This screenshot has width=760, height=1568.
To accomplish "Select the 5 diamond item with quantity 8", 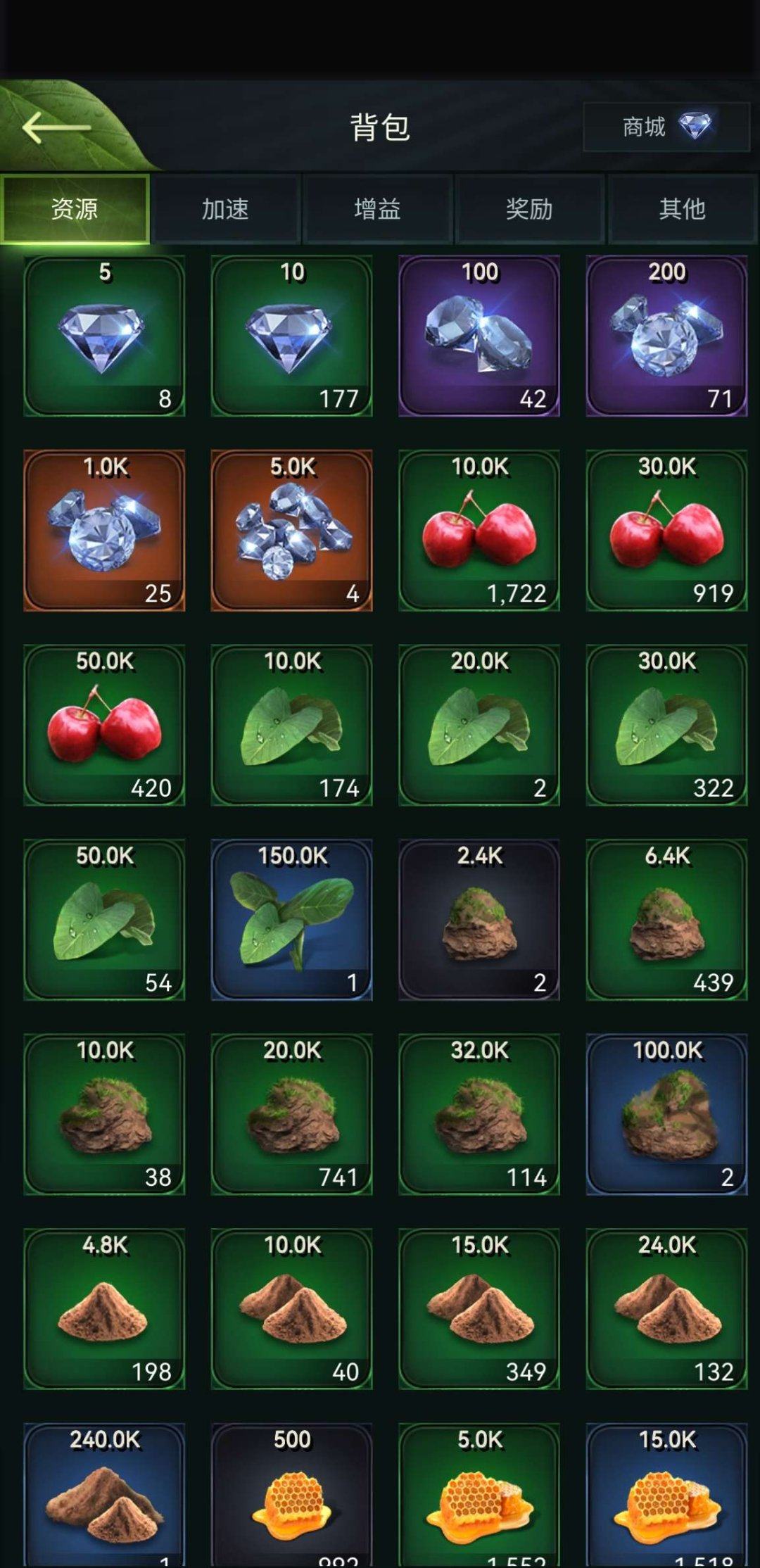I will (104, 336).
